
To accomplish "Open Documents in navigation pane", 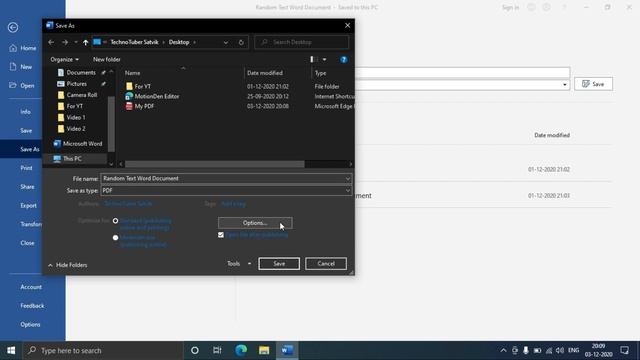I will click(x=81, y=73).
